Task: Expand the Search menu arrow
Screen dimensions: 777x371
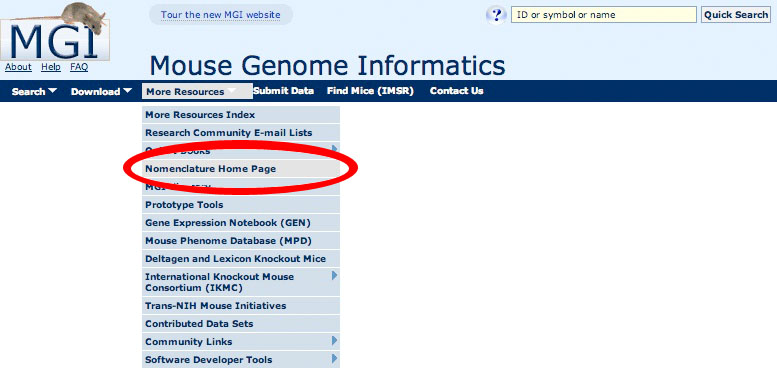Action: tap(53, 91)
